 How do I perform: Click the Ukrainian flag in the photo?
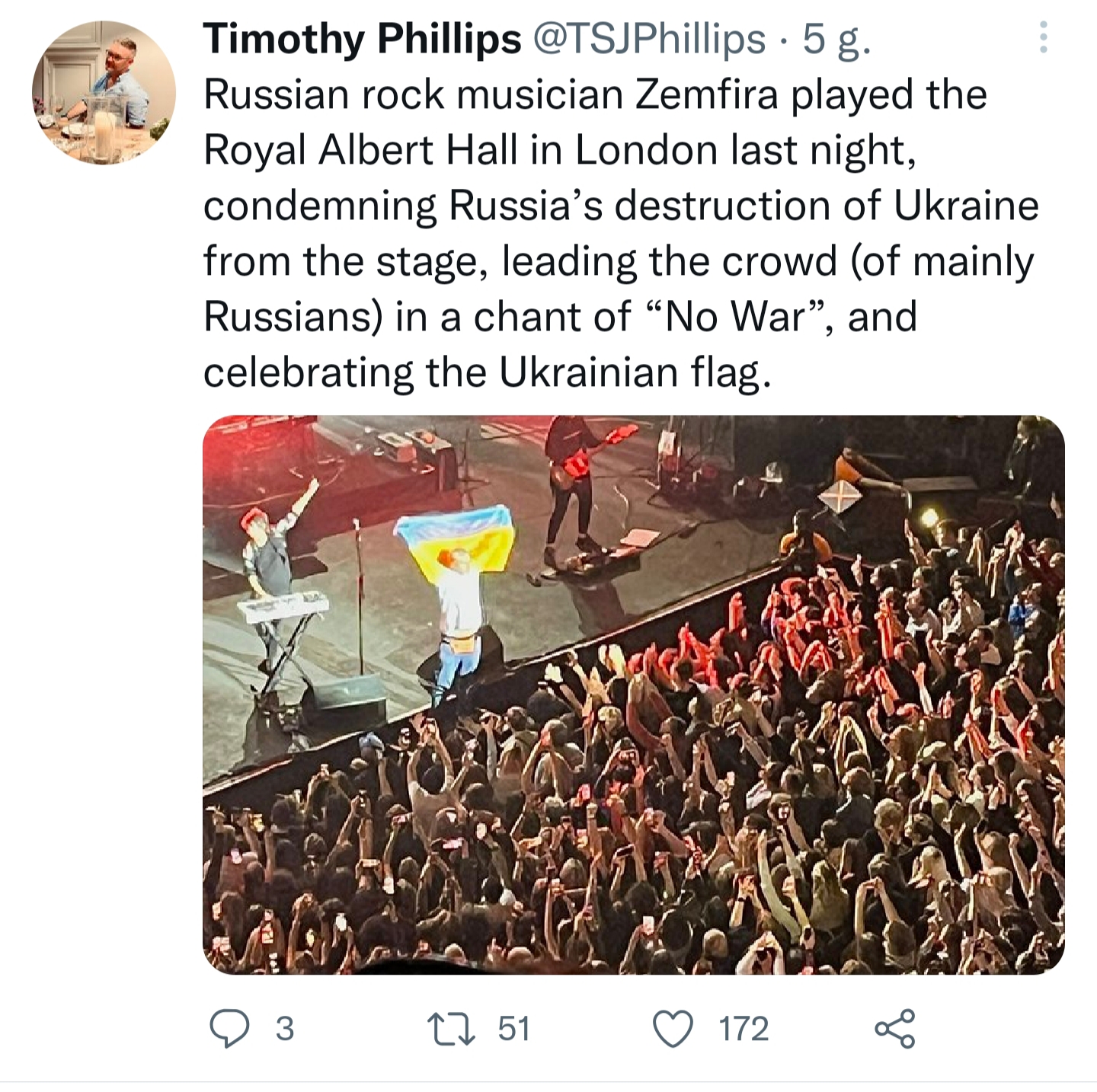(457, 535)
